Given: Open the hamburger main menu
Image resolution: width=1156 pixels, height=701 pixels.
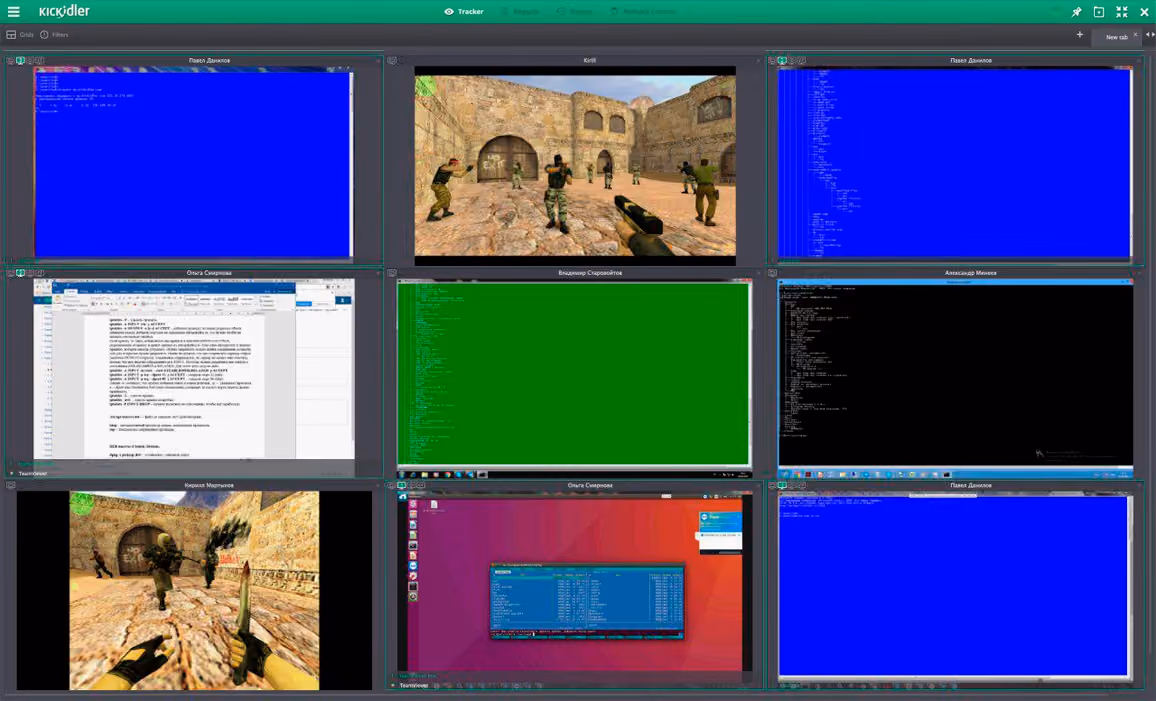Looking at the screenshot, I should [13, 12].
